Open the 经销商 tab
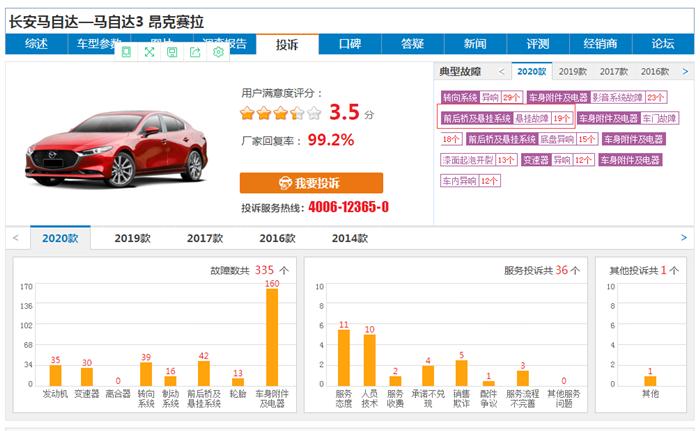Screen dimensions: 700x431 tap(600, 44)
